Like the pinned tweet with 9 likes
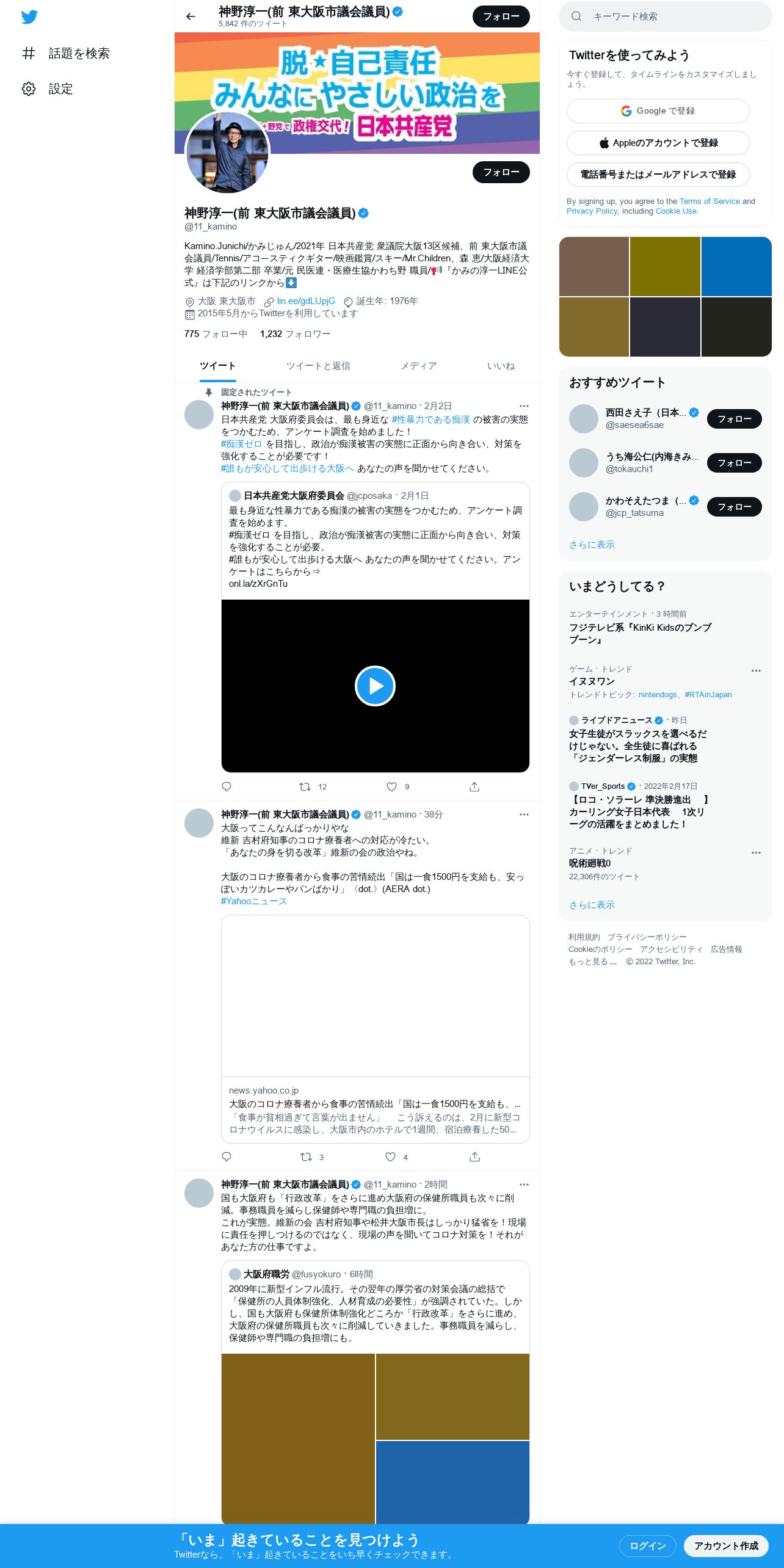The image size is (784, 1568). (397, 786)
